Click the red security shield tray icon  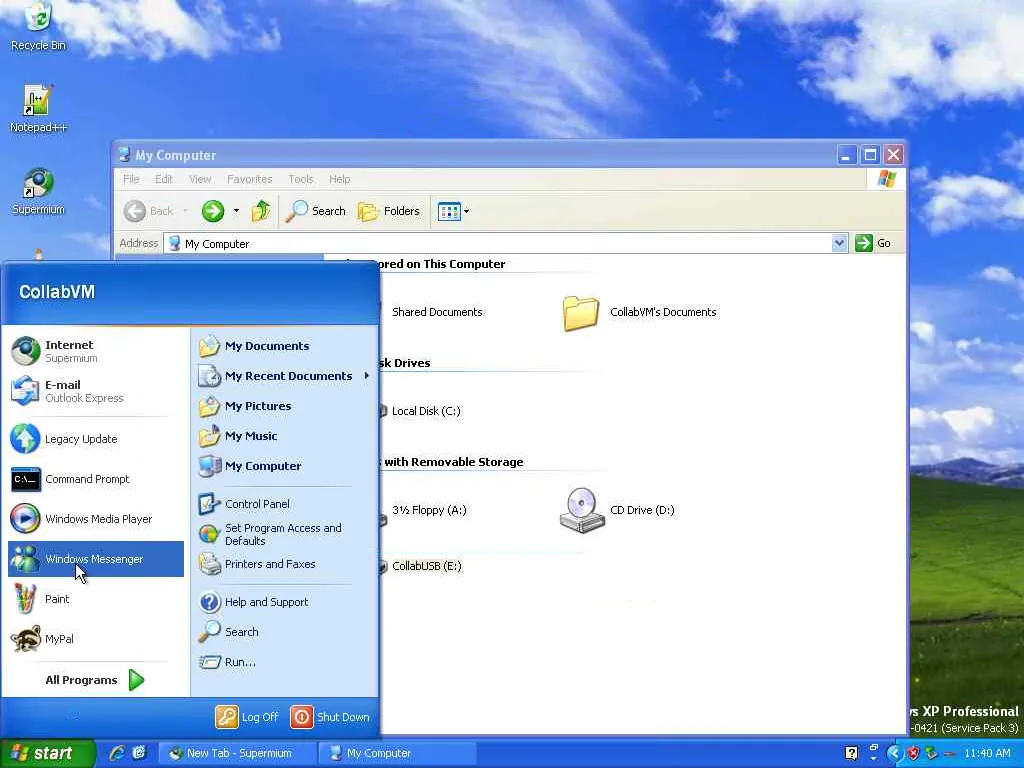pos(913,754)
